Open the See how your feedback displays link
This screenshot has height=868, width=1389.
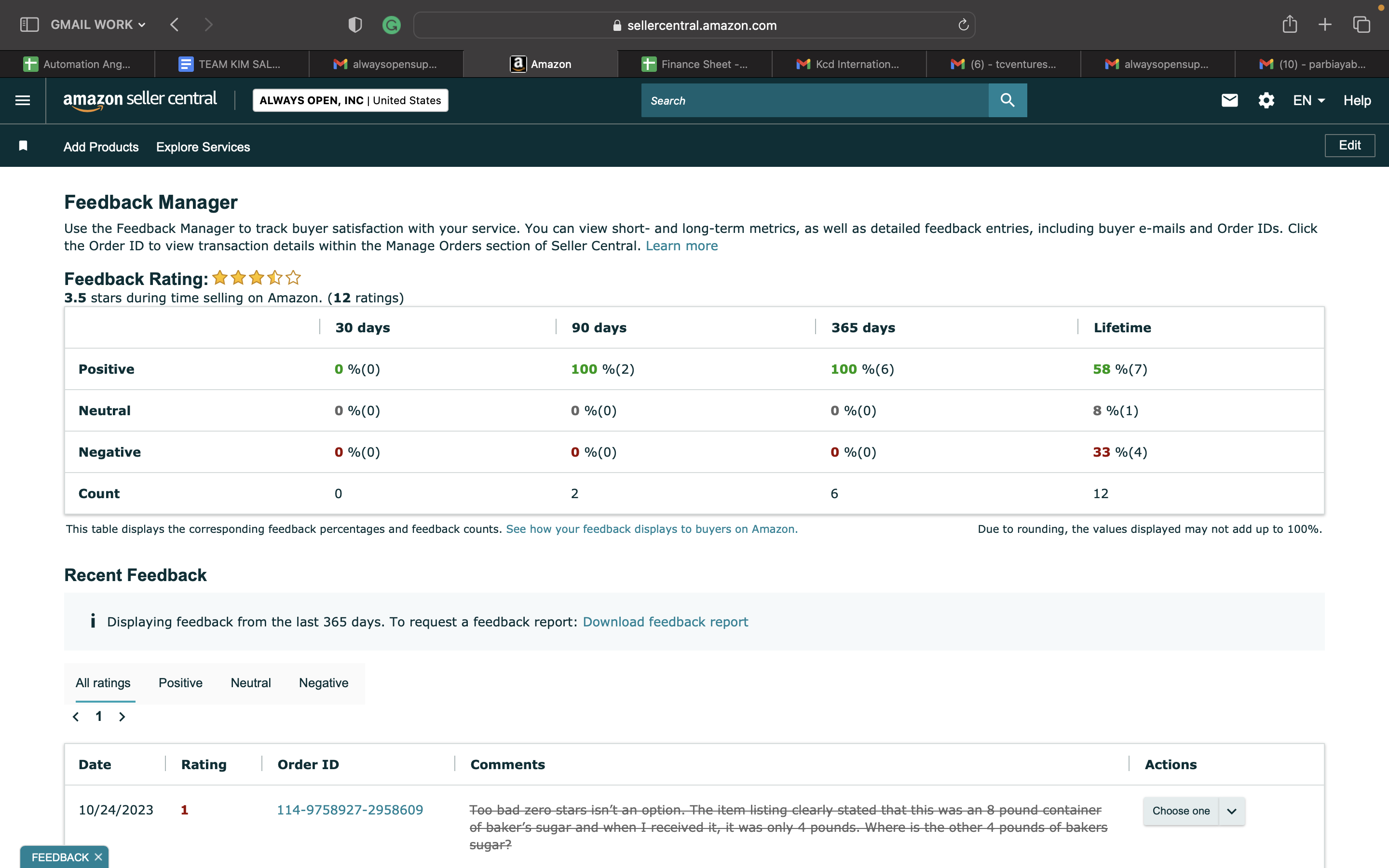click(x=652, y=529)
